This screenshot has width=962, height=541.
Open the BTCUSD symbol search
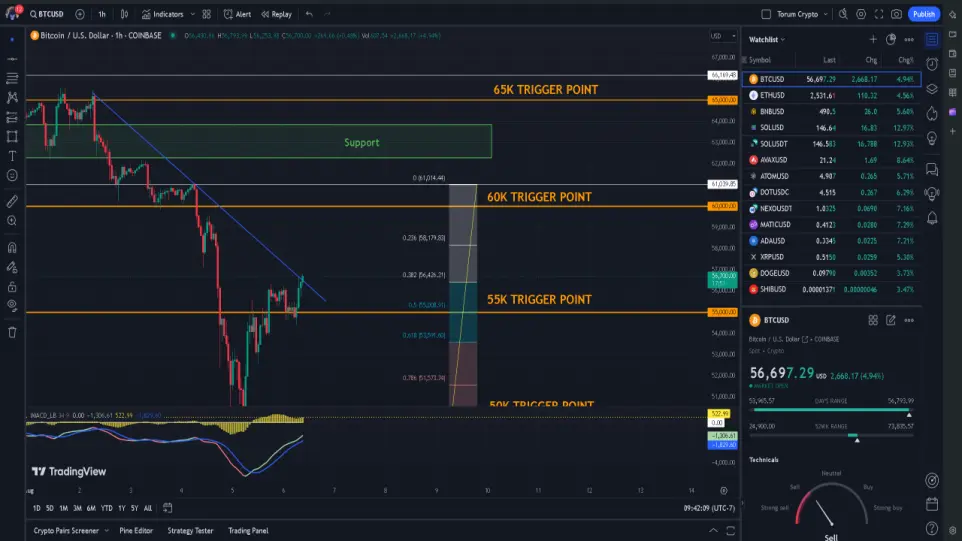click(x=47, y=14)
